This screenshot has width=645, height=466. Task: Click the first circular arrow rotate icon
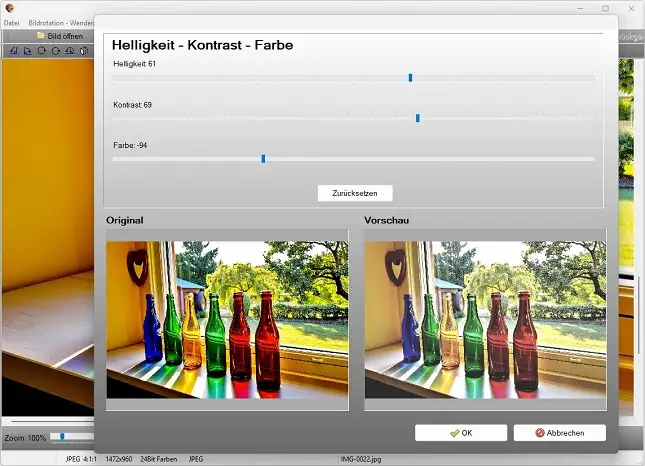(41, 50)
